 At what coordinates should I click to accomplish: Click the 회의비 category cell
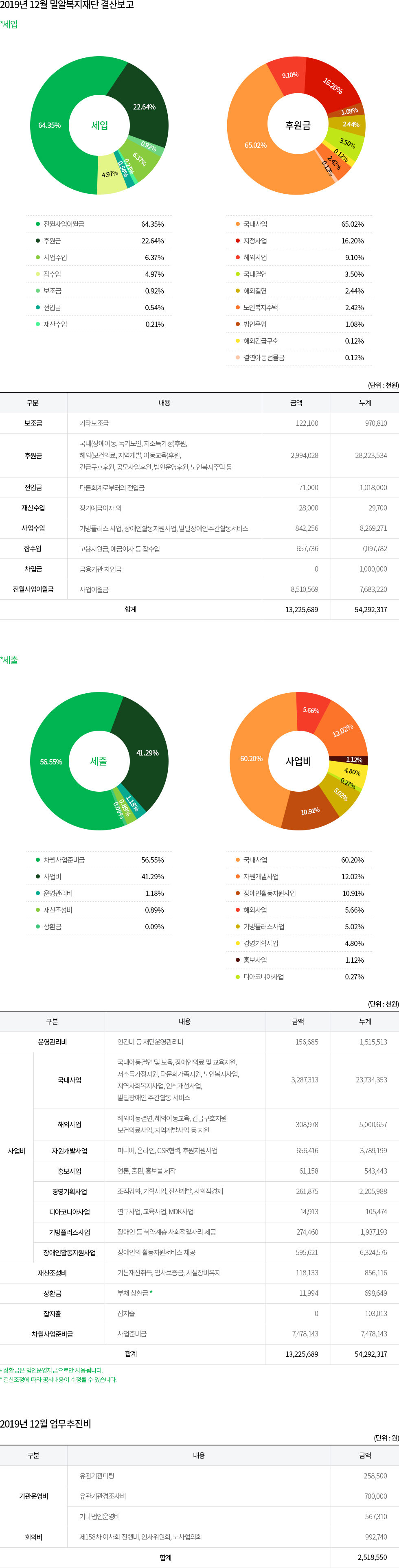33,1537
